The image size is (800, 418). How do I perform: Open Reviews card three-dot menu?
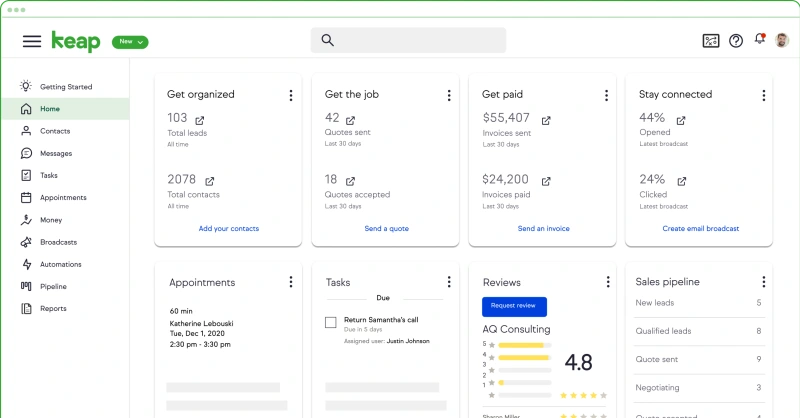(x=606, y=282)
